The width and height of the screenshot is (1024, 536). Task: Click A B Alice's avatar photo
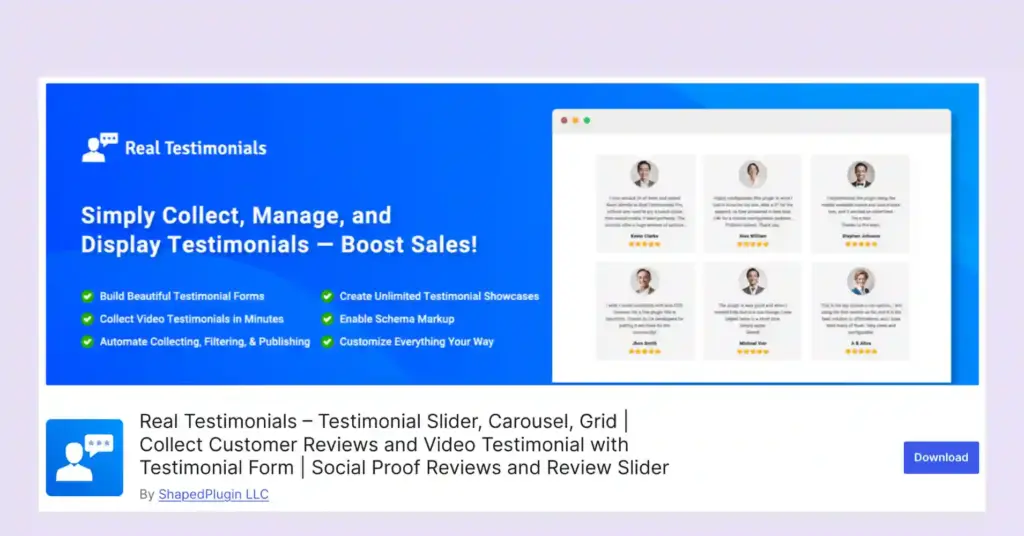[x=861, y=281]
